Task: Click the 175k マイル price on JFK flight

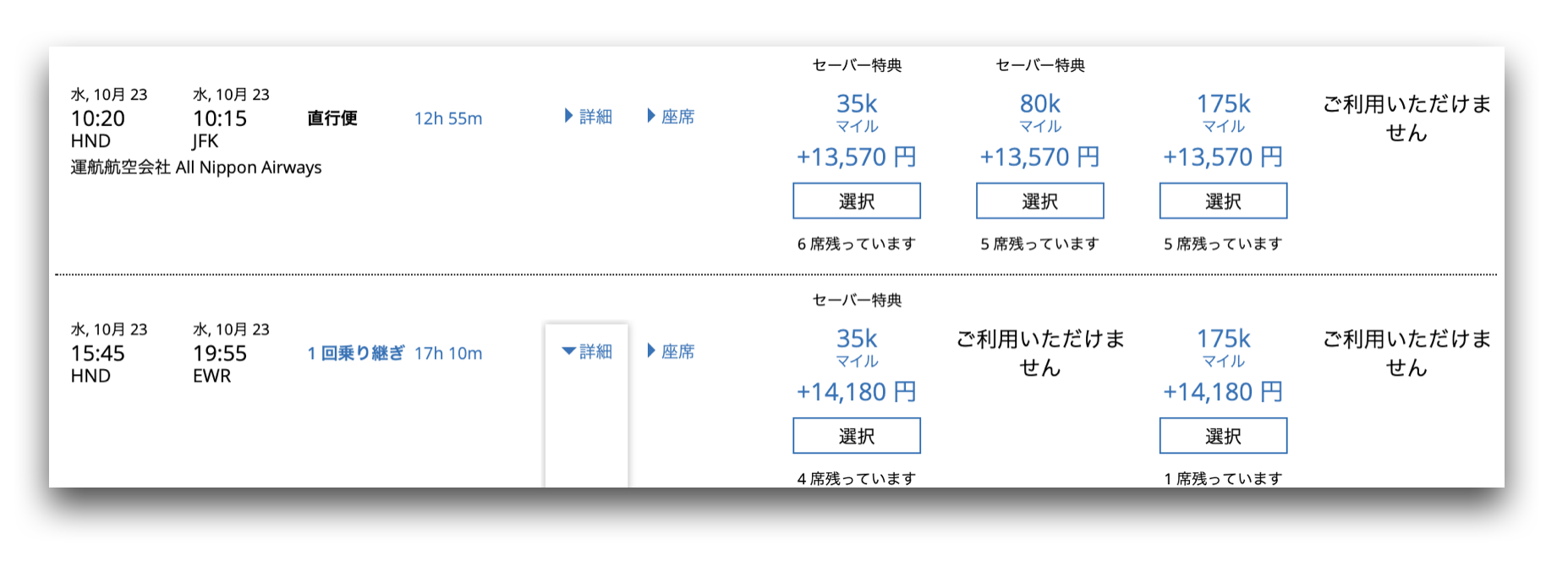Action: click(x=1224, y=113)
